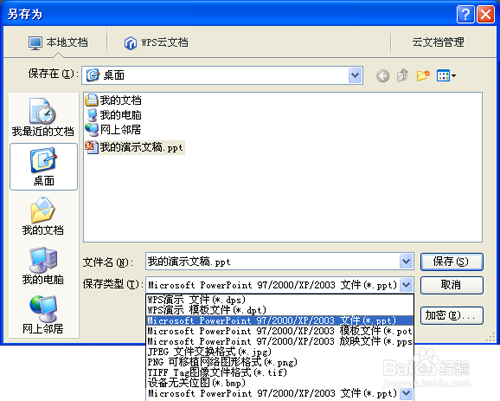Image resolution: width=500 pixels, height=401 pixels.
Task: Switch to the WPS云文档 tab
Action: pos(156,43)
